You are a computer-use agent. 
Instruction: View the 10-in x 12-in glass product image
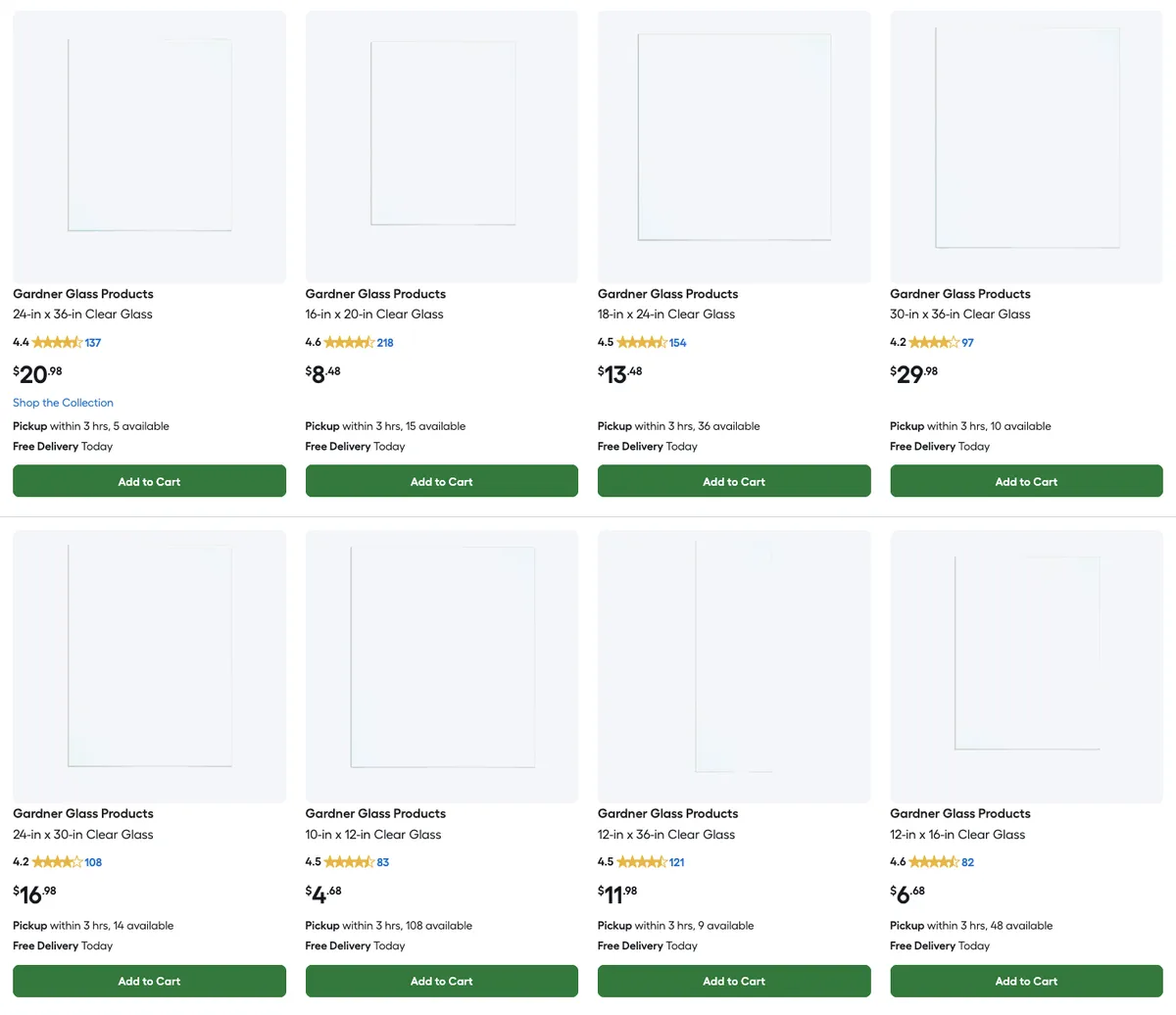441,666
